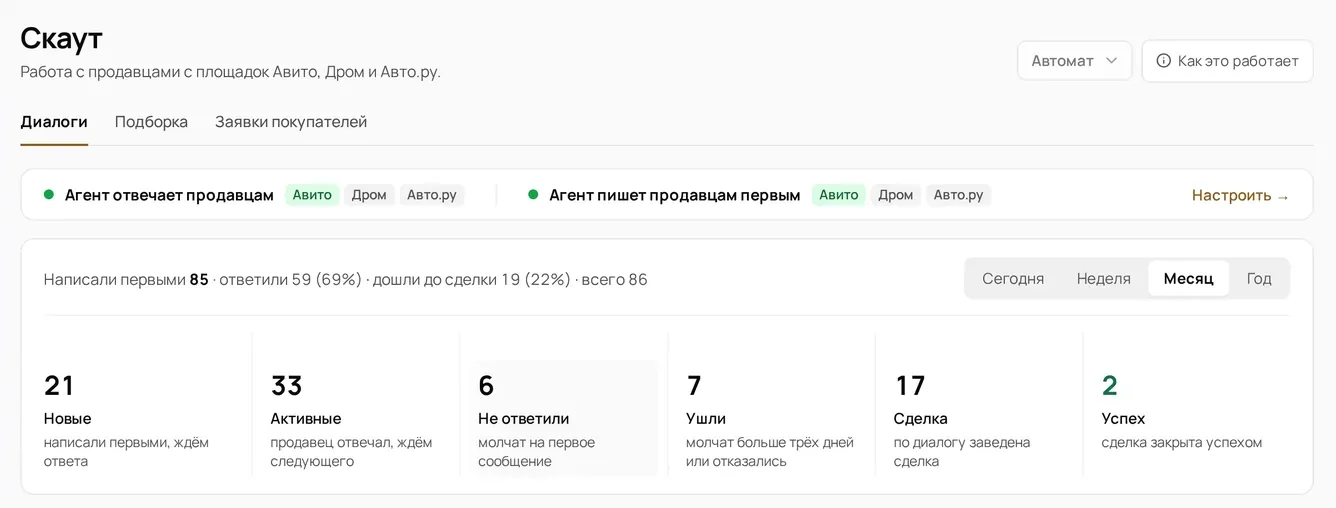Click the green dot beside Агент отвечает продавцам
Viewport: 1336px width, 508px height.
(49, 195)
